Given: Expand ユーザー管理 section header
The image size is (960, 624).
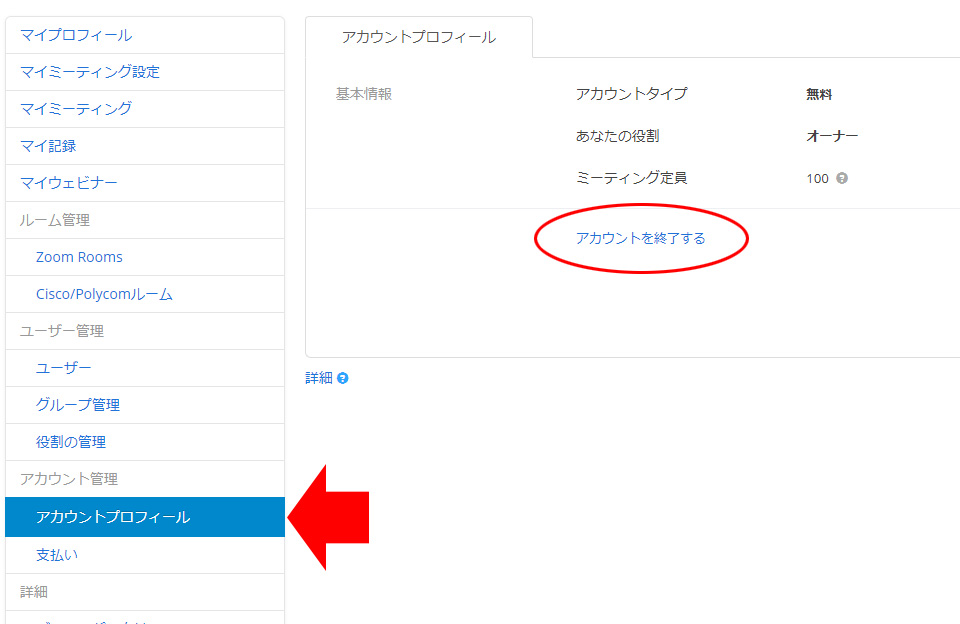Looking at the screenshot, I should 62,331.
